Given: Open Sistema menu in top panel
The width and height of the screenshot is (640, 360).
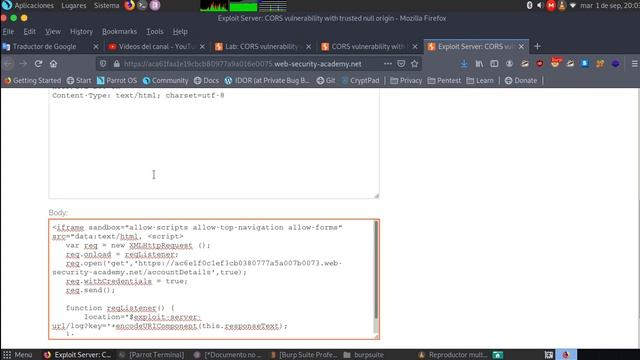Looking at the screenshot, I should (107, 5).
